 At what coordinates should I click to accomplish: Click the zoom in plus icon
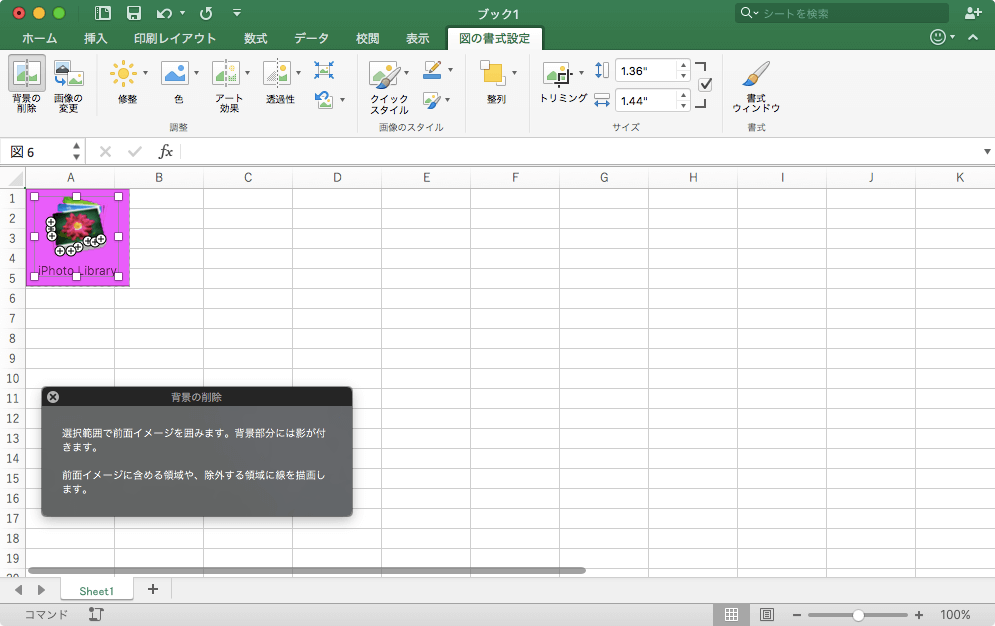[919, 615]
